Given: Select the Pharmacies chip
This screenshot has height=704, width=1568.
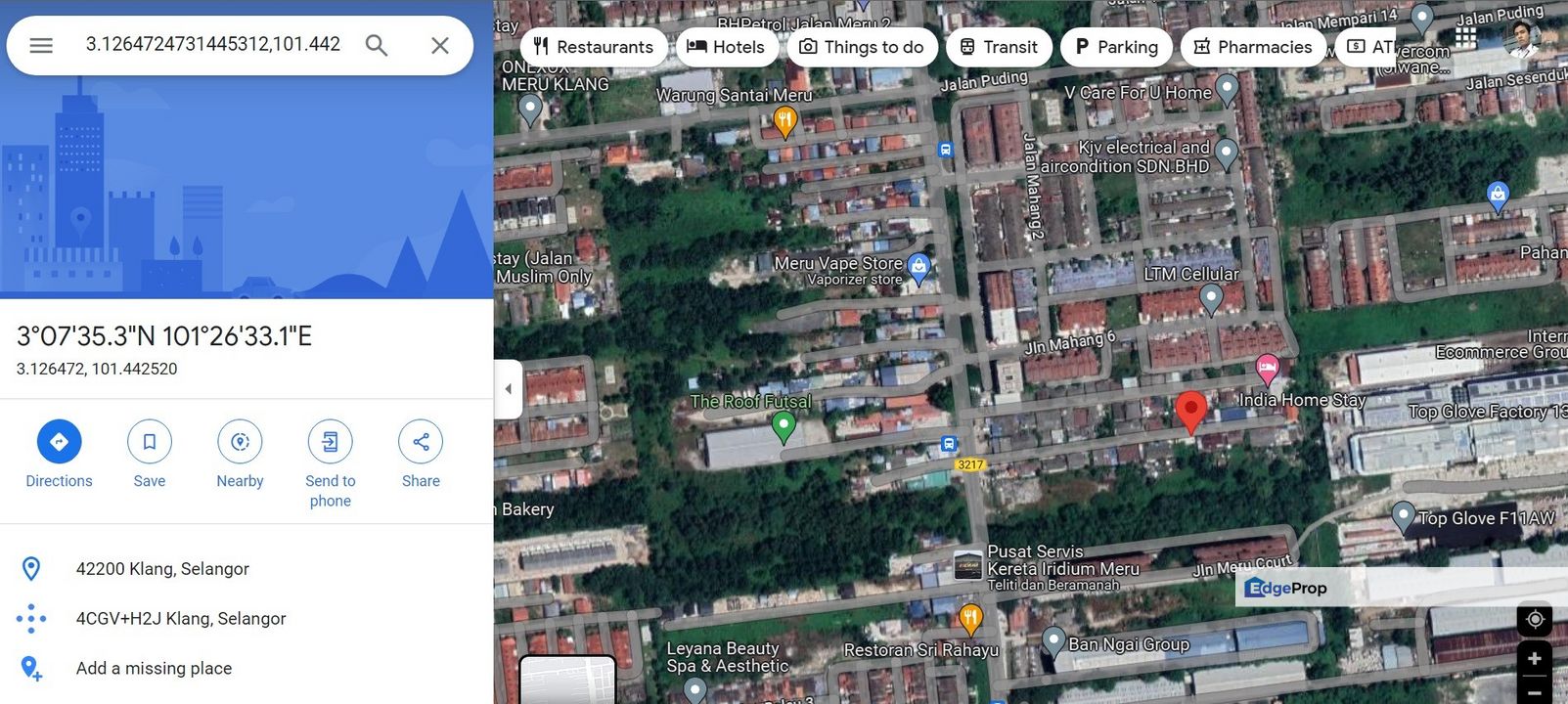Looking at the screenshot, I should [x=1253, y=47].
